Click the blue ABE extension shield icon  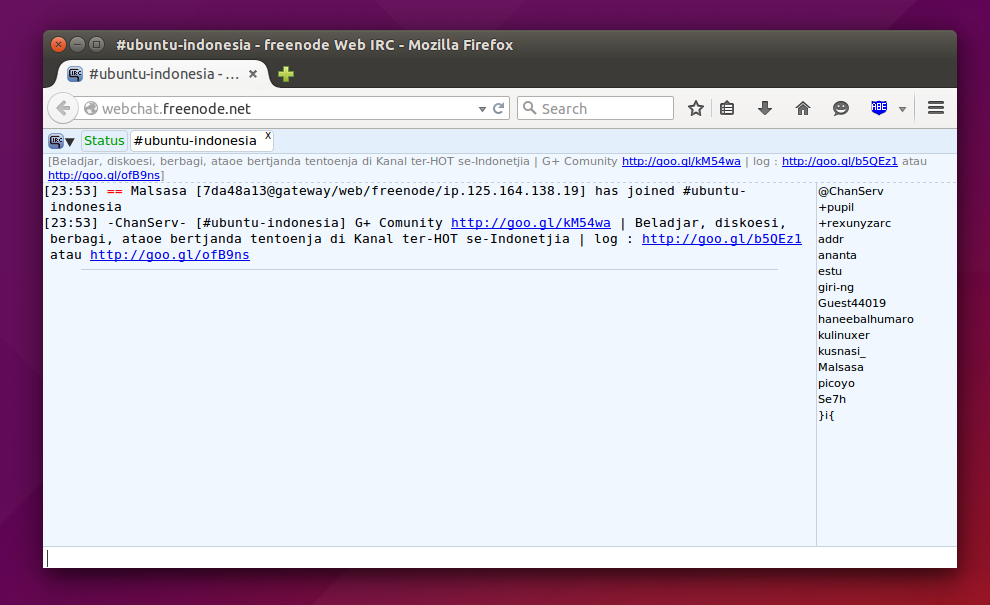click(x=878, y=108)
